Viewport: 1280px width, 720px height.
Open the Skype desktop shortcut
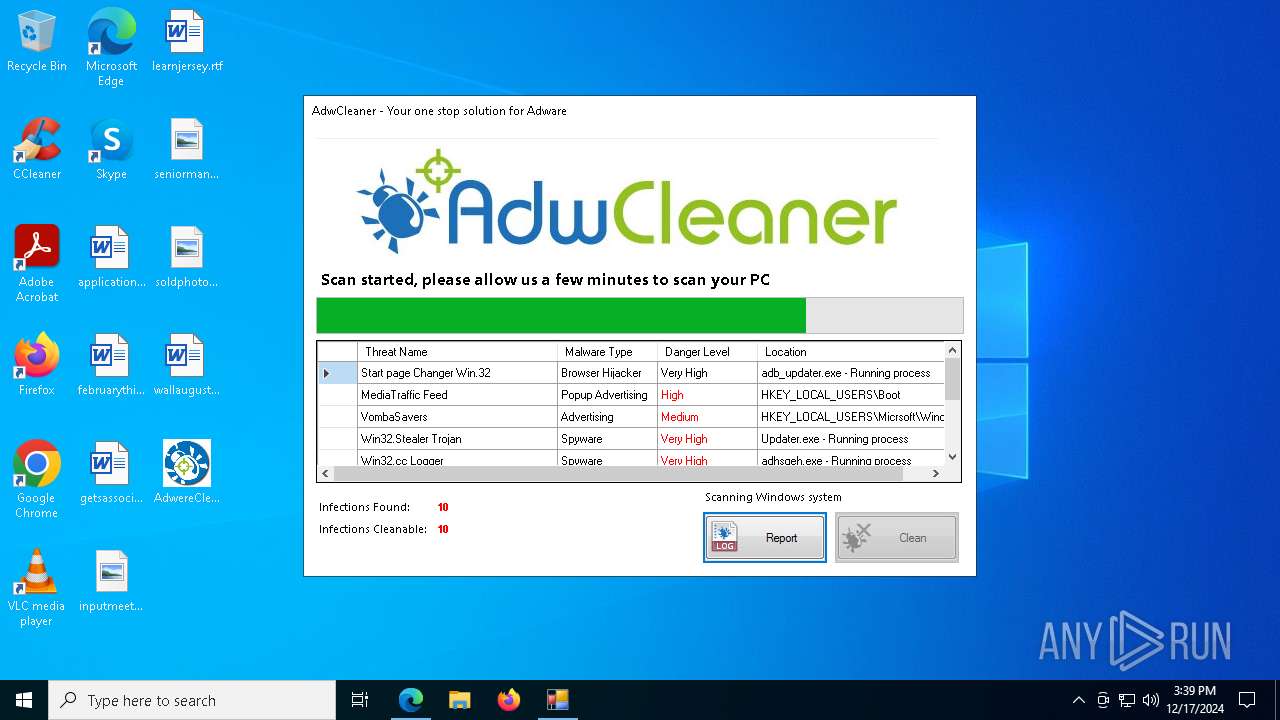coord(111,150)
